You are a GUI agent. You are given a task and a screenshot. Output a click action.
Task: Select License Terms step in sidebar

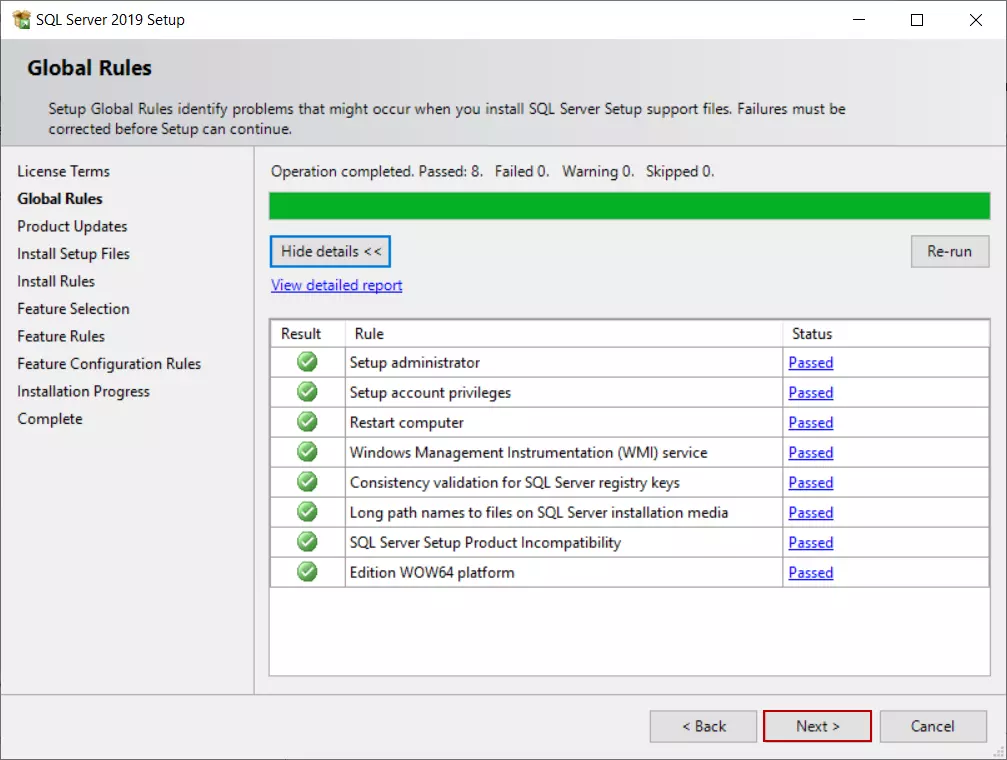point(63,171)
